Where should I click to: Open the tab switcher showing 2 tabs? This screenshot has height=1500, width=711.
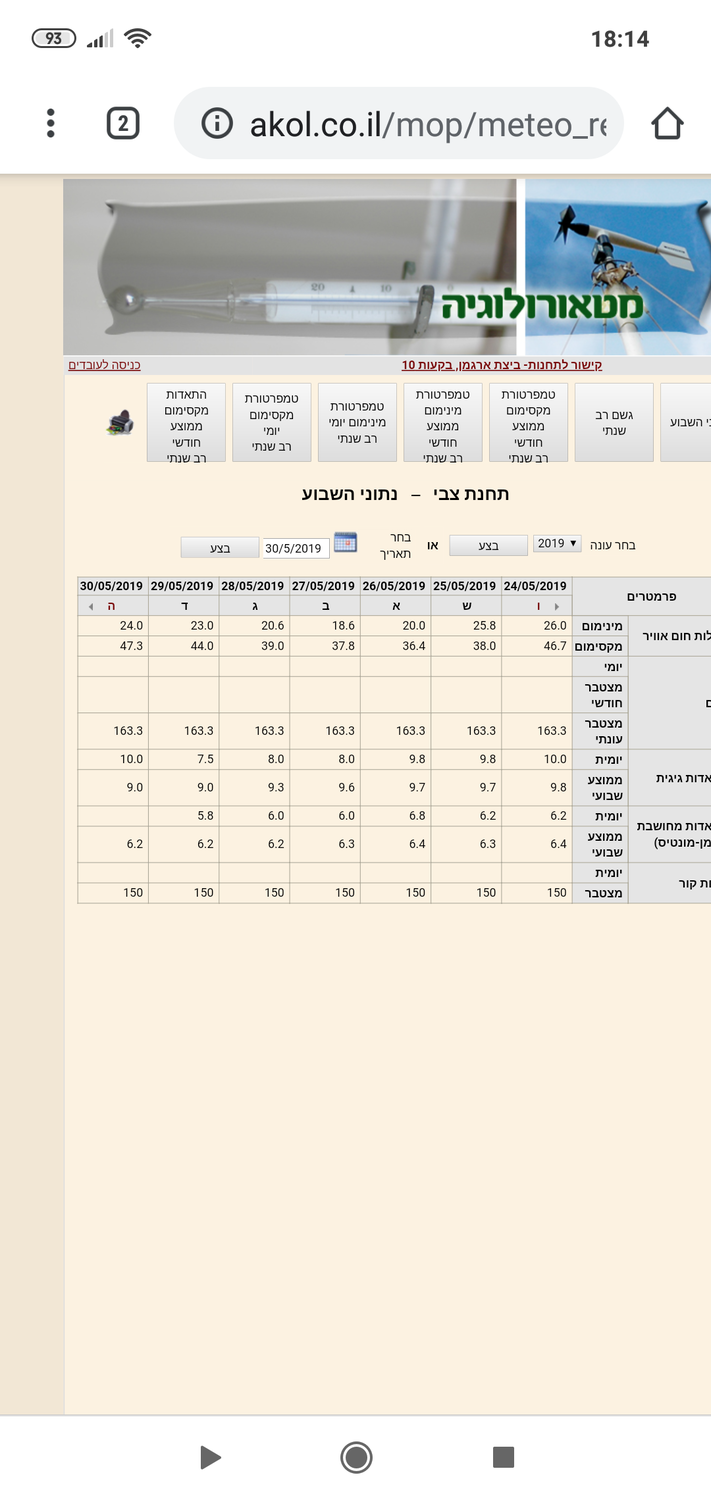(x=122, y=124)
